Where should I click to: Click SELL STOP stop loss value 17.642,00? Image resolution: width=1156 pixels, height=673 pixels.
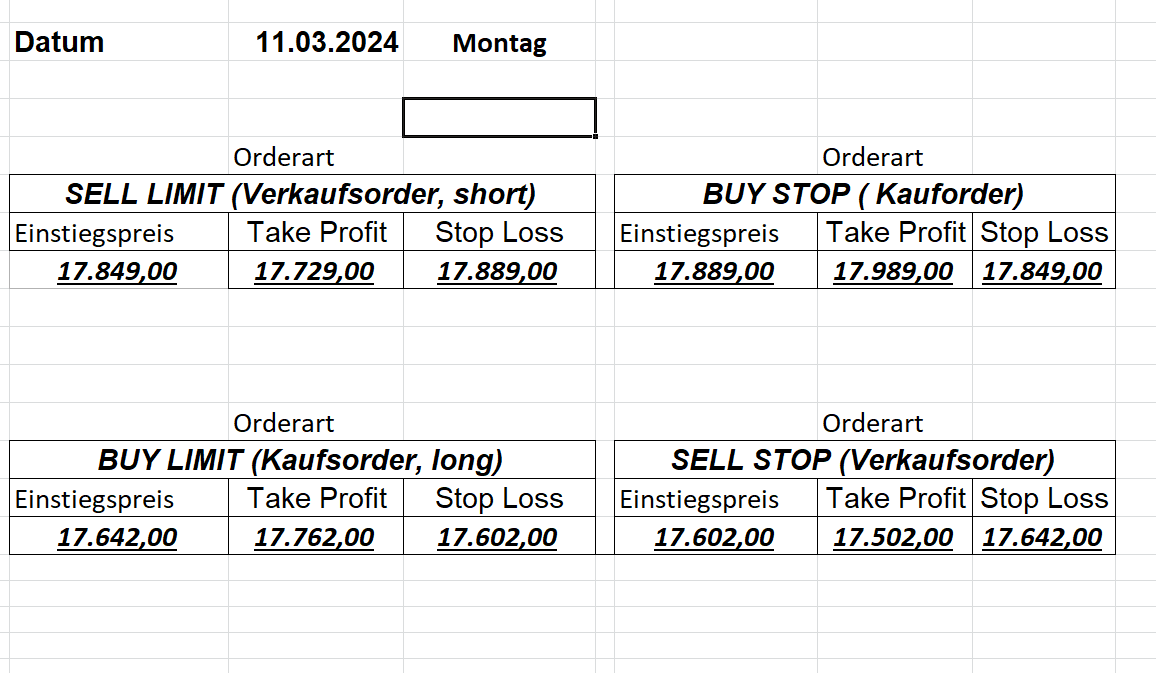[1042, 537]
